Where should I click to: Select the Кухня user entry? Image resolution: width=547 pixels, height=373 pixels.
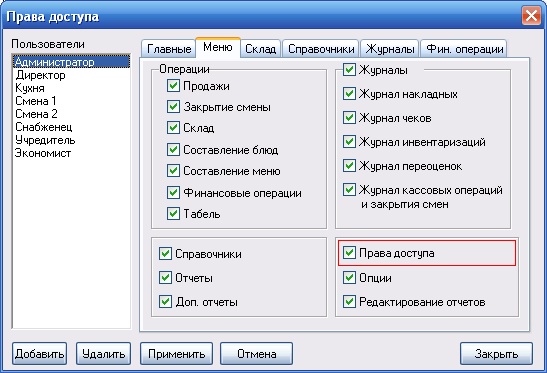coord(30,88)
